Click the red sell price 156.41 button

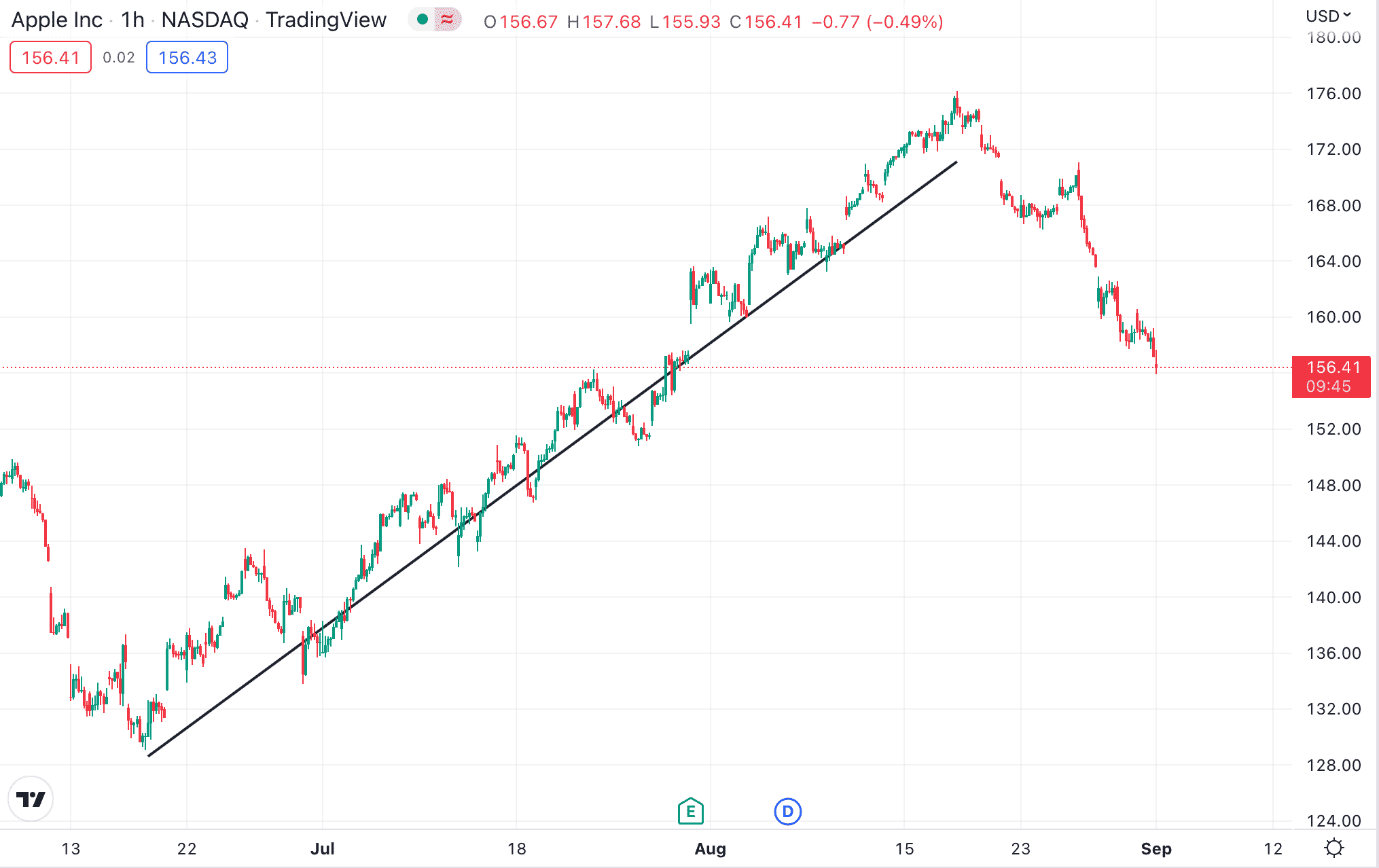tap(50, 57)
